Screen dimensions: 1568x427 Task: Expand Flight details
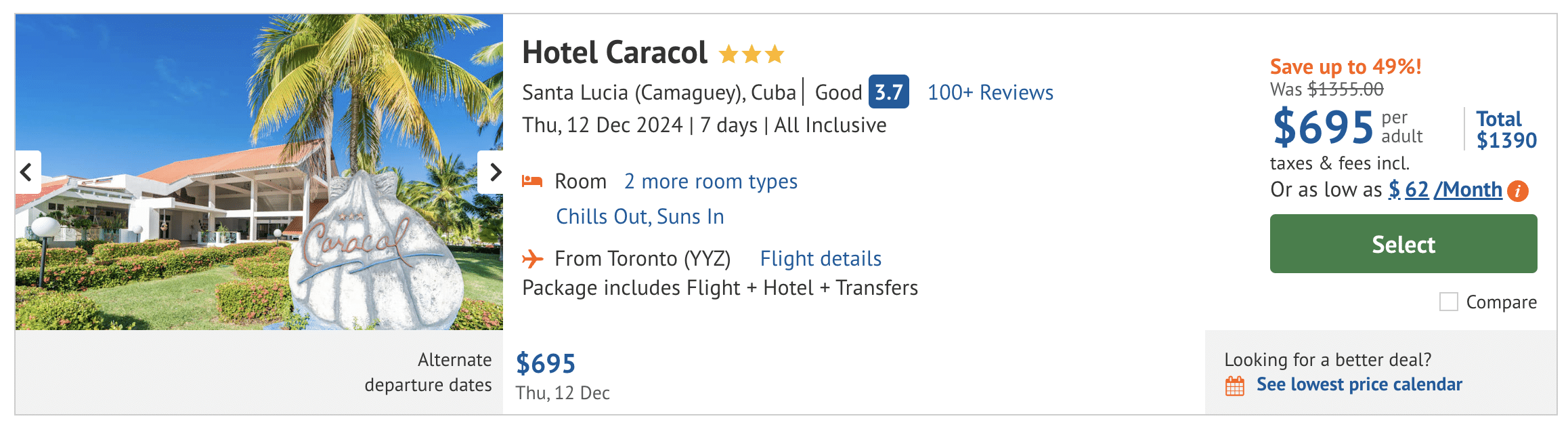(820, 258)
